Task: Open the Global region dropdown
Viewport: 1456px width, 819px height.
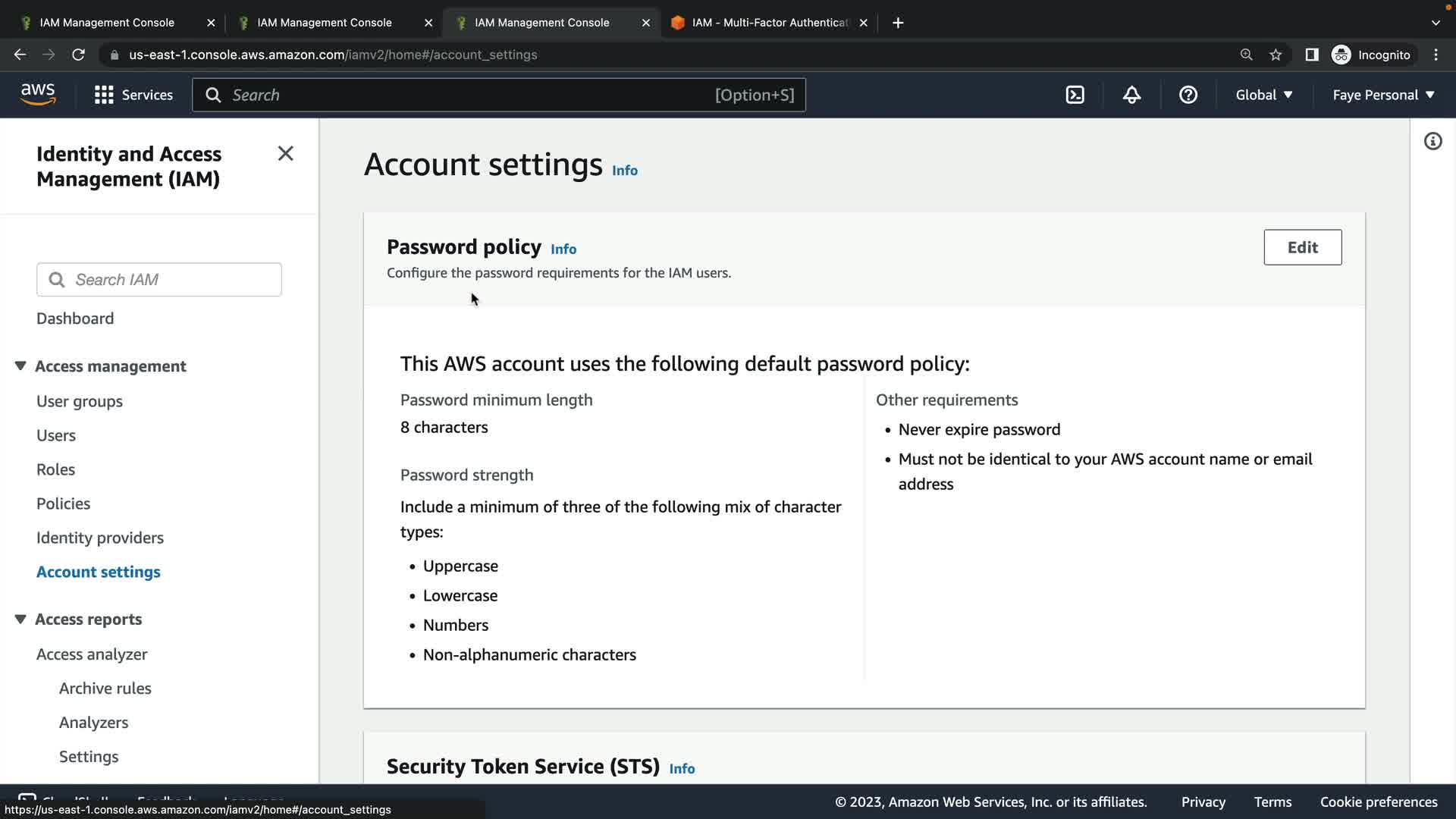Action: [1263, 95]
